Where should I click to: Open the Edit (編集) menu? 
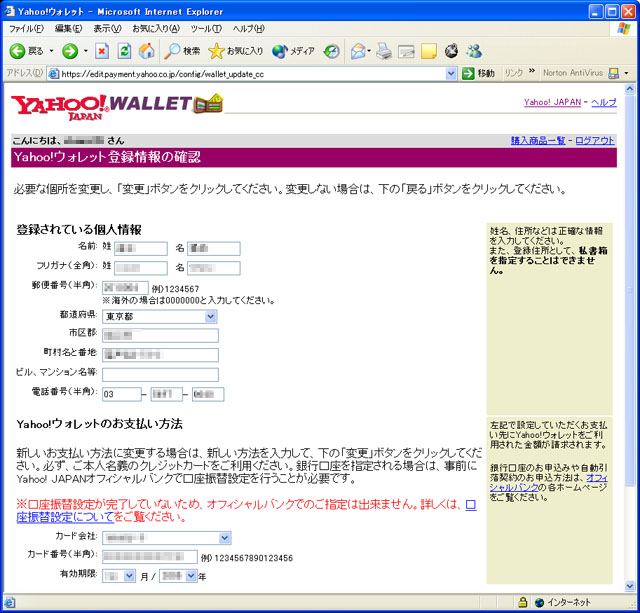pyautogui.click(x=69, y=29)
